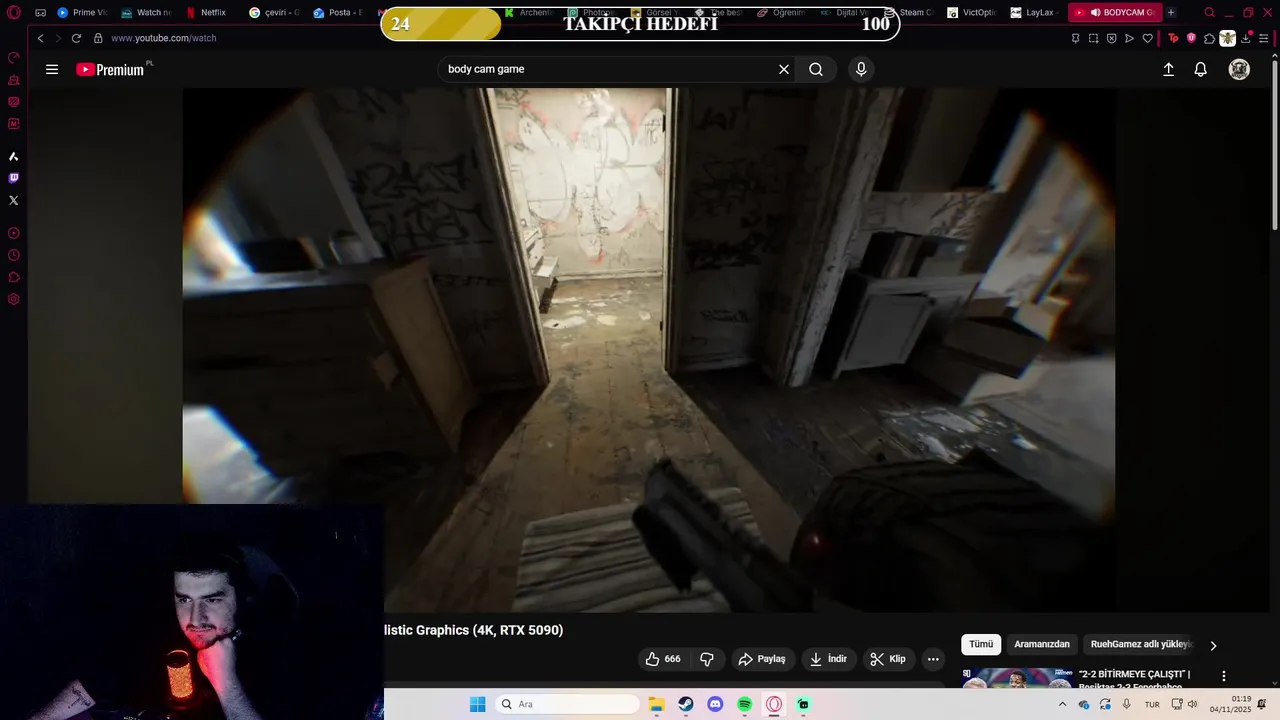1280x720 pixels.
Task: Go forward with the browser forward arrow
Action: pos(57,38)
